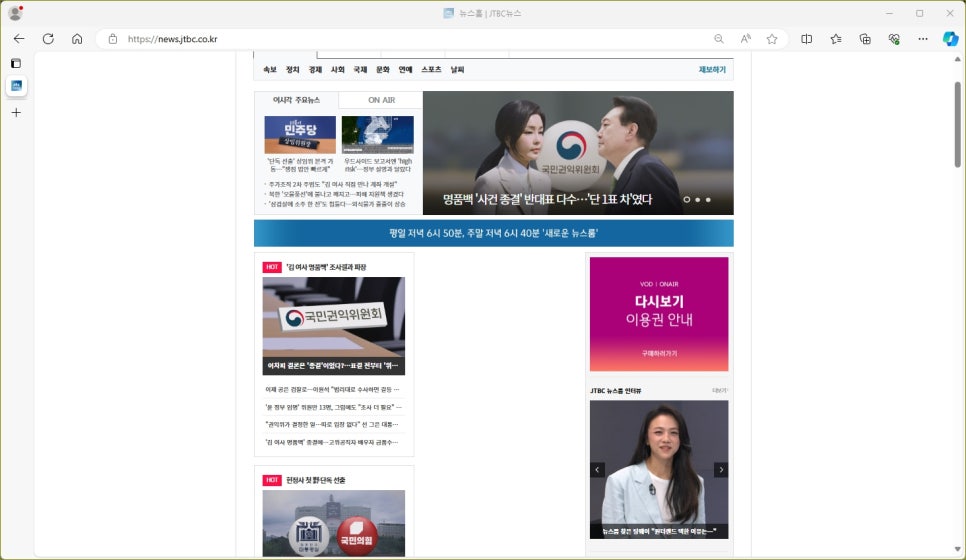Go back using the browser back arrow
Image resolution: width=966 pixels, height=560 pixels.
[19, 39]
